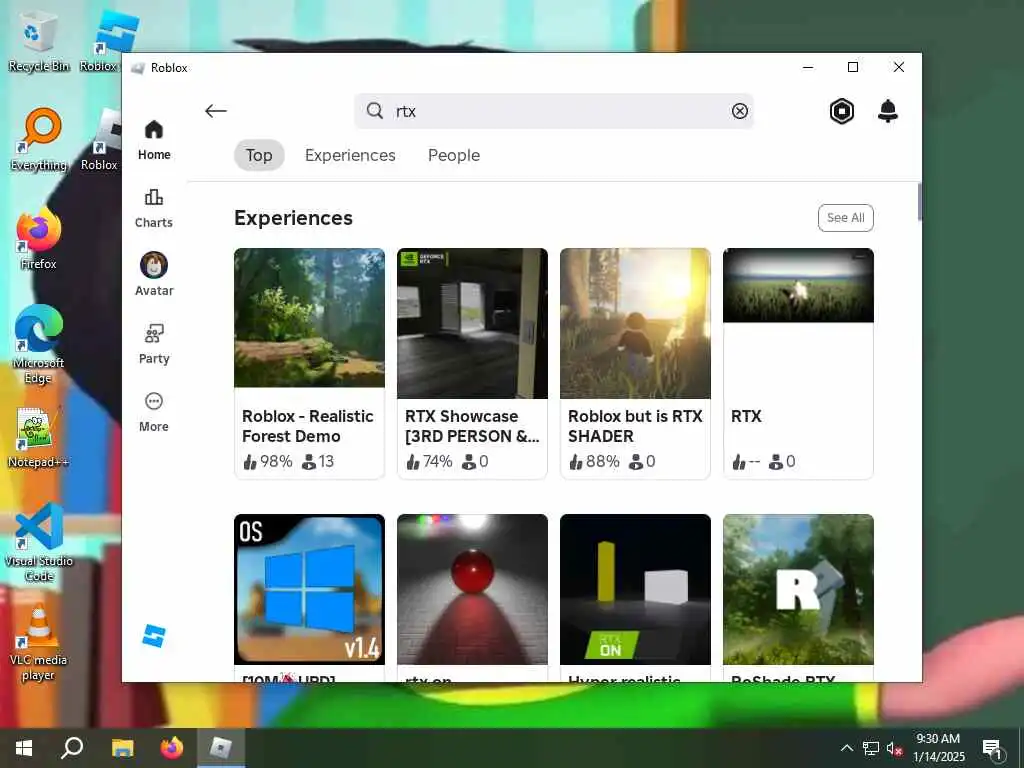This screenshot has width=1024, height=768.
Task: Click the 'RTX Showcase [3RD PERSON &...' title
Action: [472, 426]
